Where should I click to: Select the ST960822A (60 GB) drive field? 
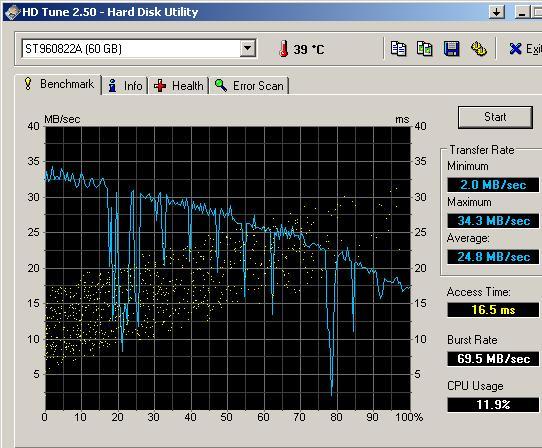click(x=139, y=48)
